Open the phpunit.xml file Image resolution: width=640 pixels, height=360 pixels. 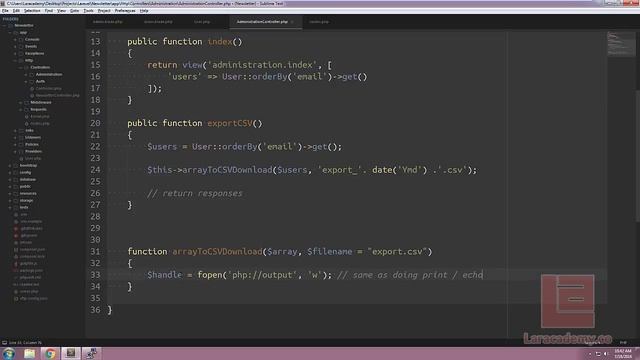tap(30, 277)
